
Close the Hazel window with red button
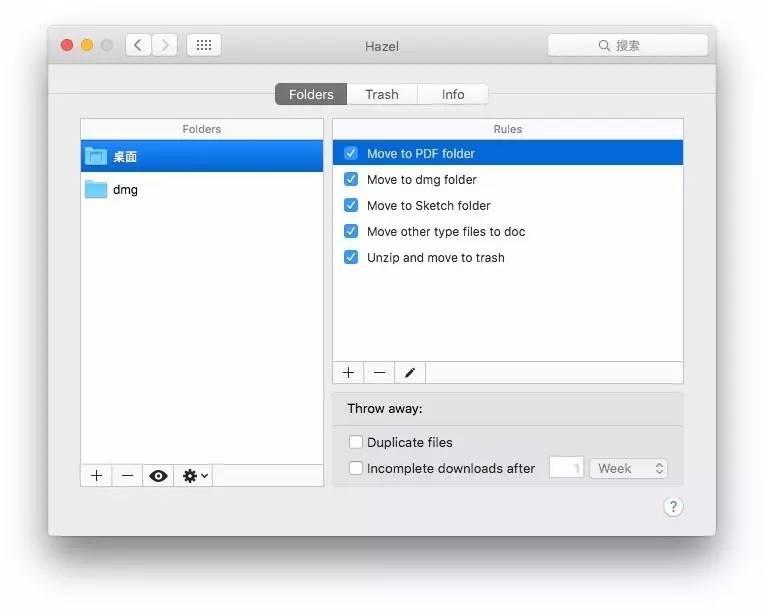click(x=67, y=45)
